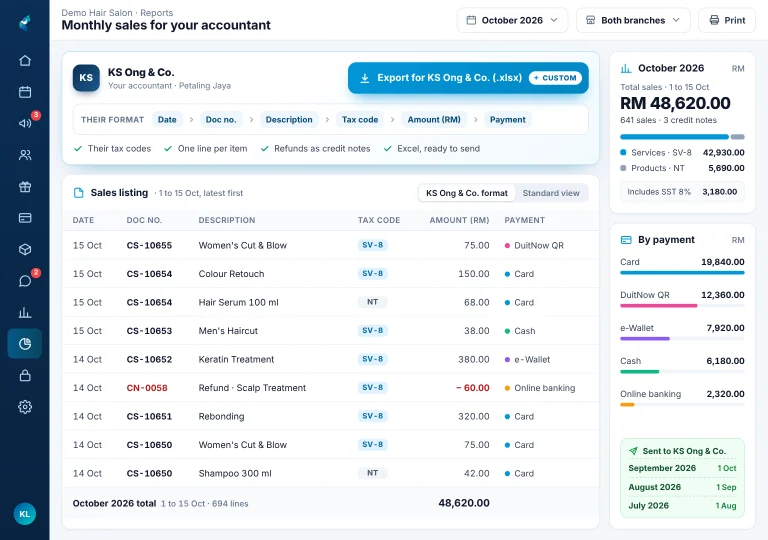Viewport: 768px width, 540px height.
Task: Click the card icon beside By payment
Action: pyautogui.click(x=626, y=240)
